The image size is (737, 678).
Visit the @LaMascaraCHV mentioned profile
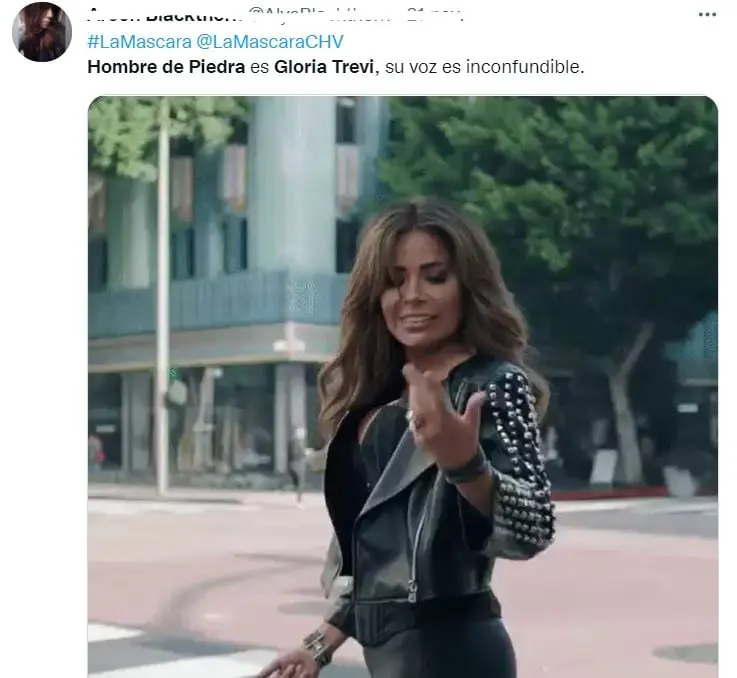270,42
